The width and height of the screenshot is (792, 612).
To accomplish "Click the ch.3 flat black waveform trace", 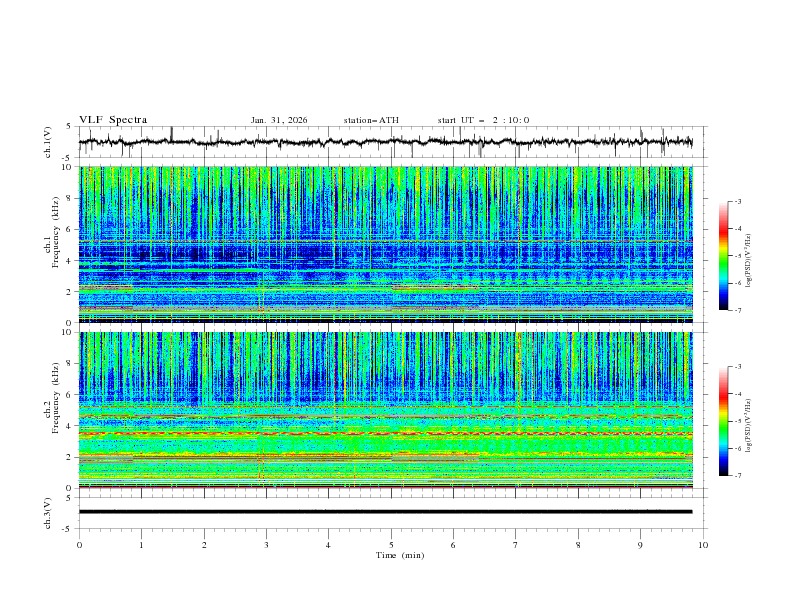I will pyautogui.click(x=385, y=512).
